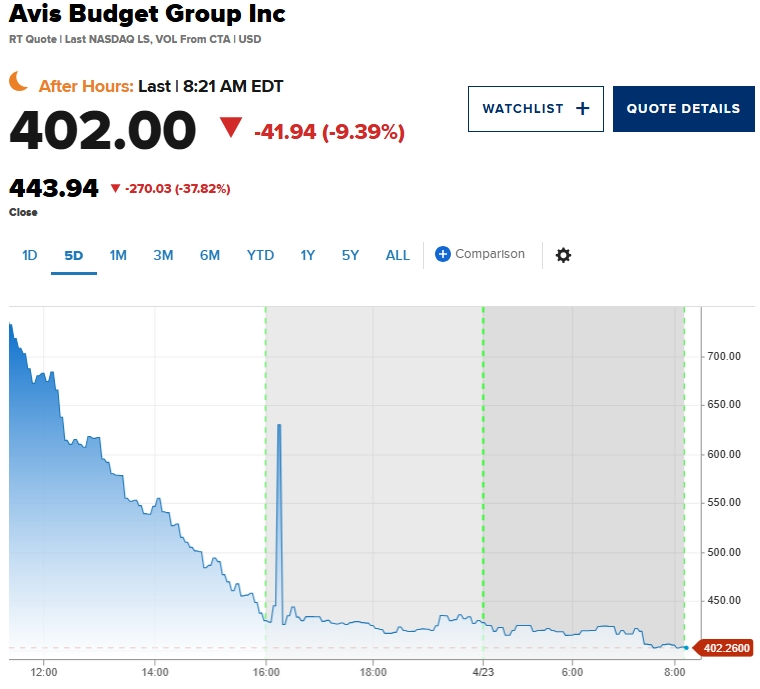The height and width of the screenshot is (689, 760).
Task: Click the red down arrow beside -41.94
Action: click(232, 128)
